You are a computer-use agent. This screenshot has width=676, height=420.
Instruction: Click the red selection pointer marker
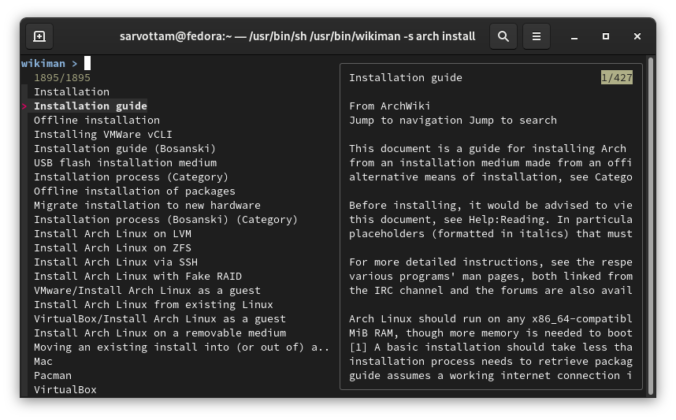25,106
